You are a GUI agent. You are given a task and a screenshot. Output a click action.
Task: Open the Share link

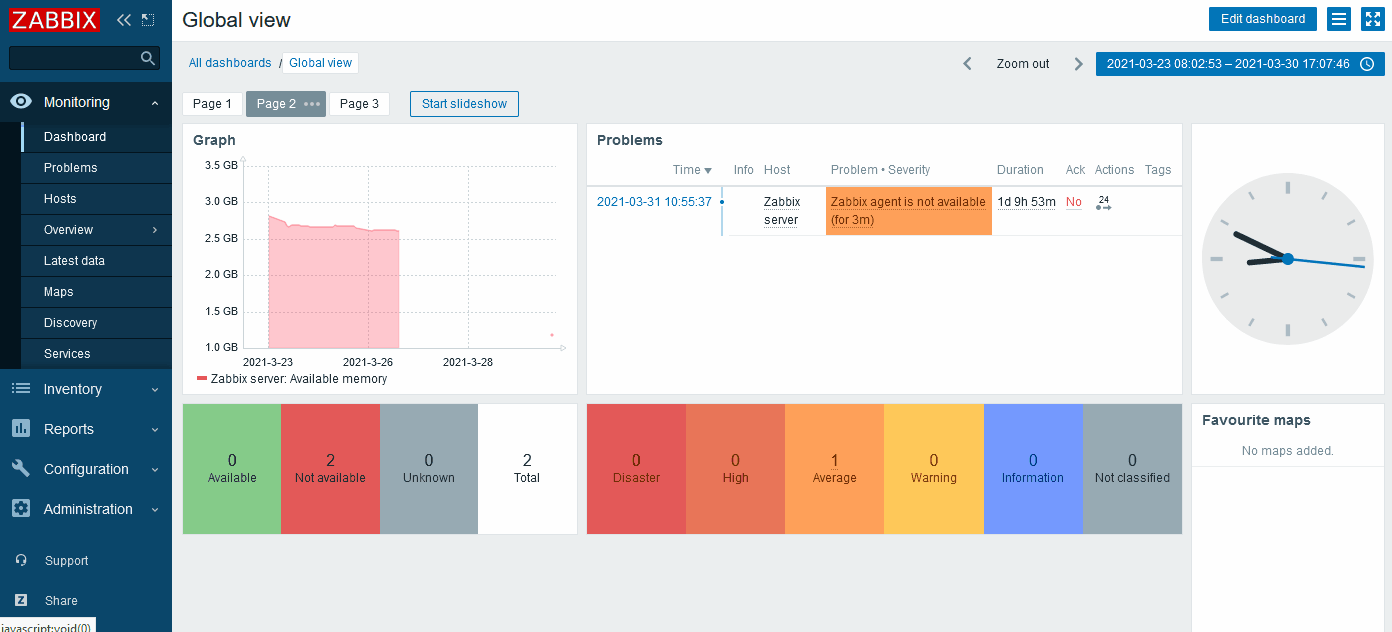pos(61,601)
